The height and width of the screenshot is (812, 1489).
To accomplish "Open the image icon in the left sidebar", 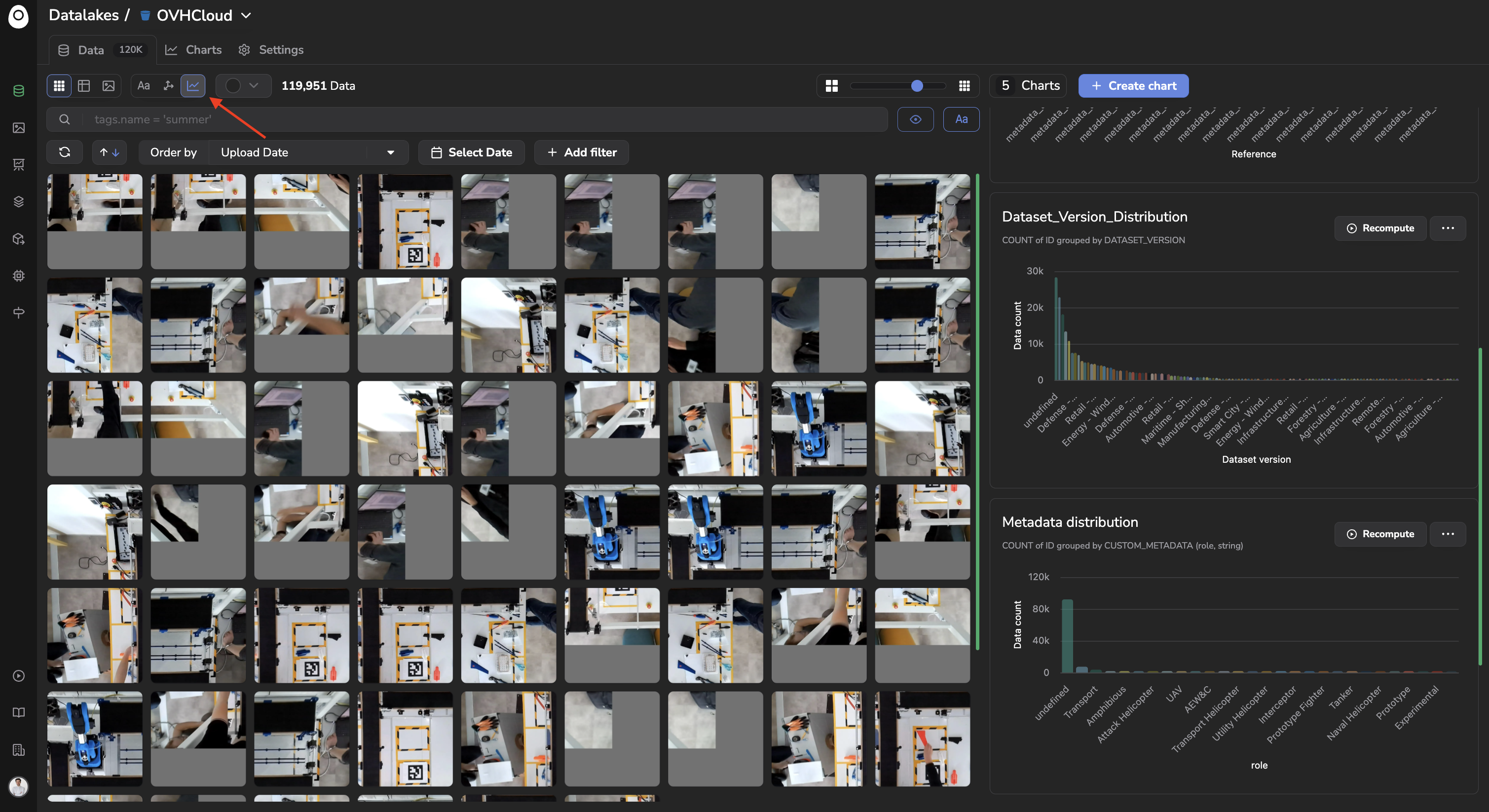I will pyautogui.click(x=18, y=128).
